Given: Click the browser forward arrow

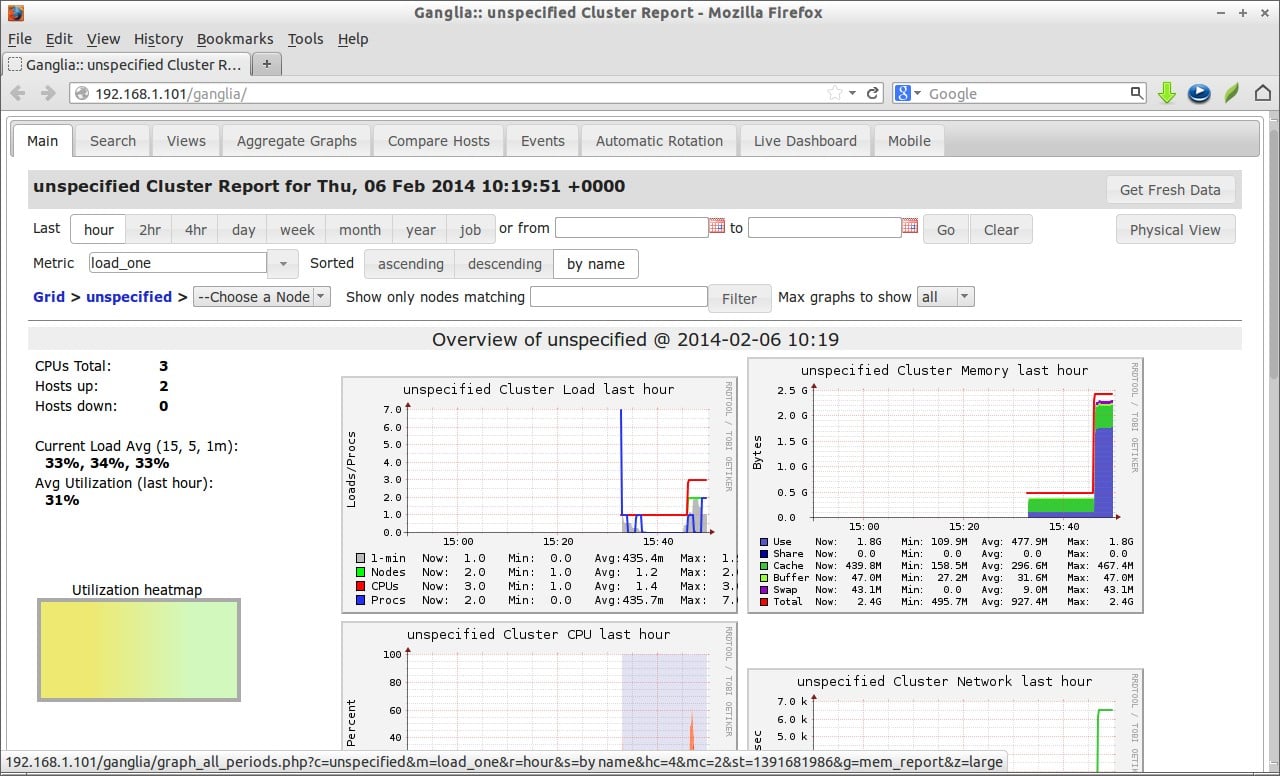Looking at the screenshot, I should (48, 93).
